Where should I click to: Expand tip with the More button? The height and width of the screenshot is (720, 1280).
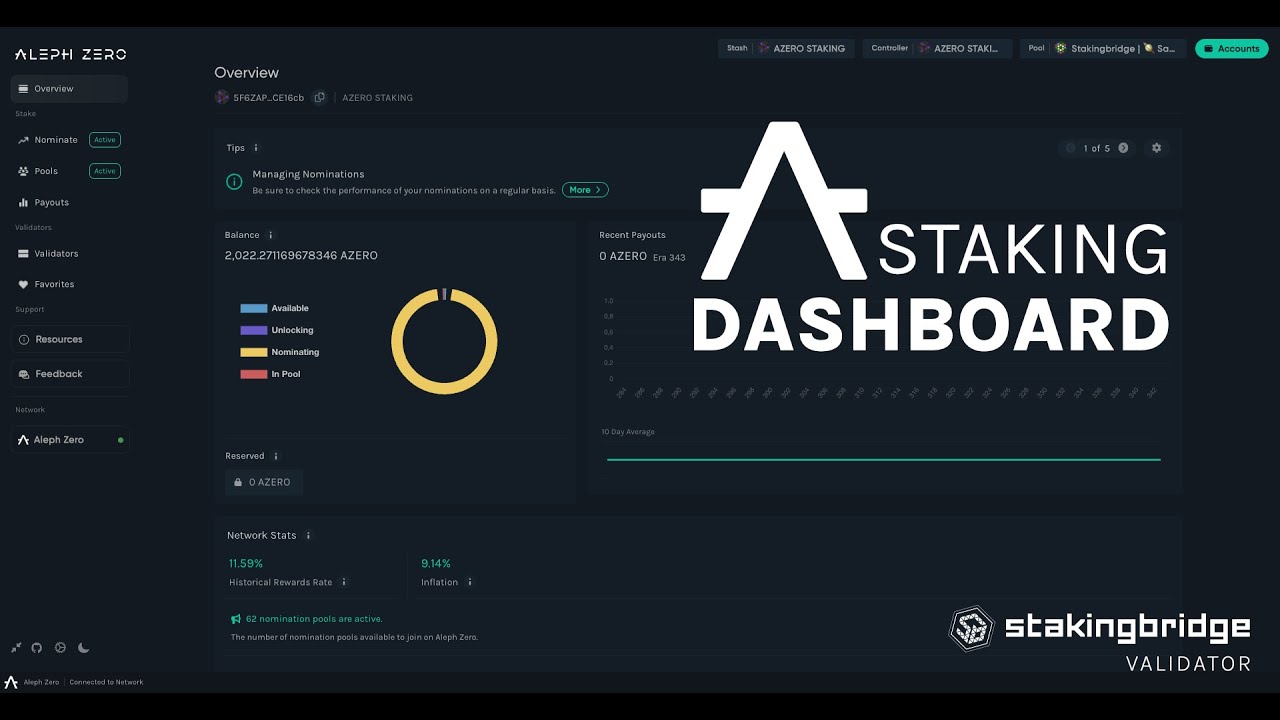[585, 190]
